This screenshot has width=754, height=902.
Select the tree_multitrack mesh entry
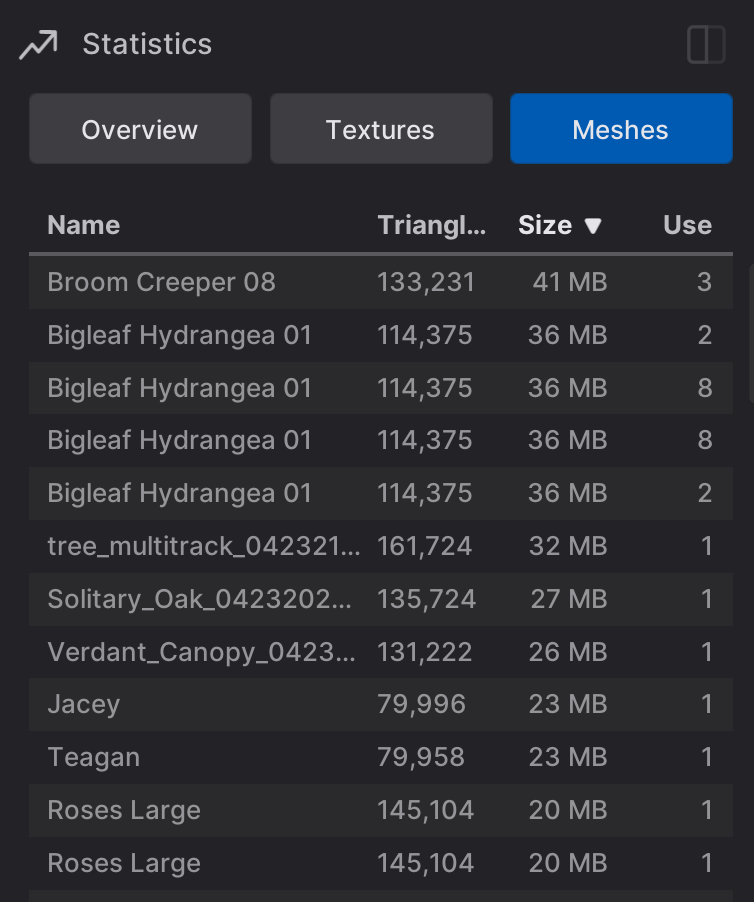pos(199,546)
